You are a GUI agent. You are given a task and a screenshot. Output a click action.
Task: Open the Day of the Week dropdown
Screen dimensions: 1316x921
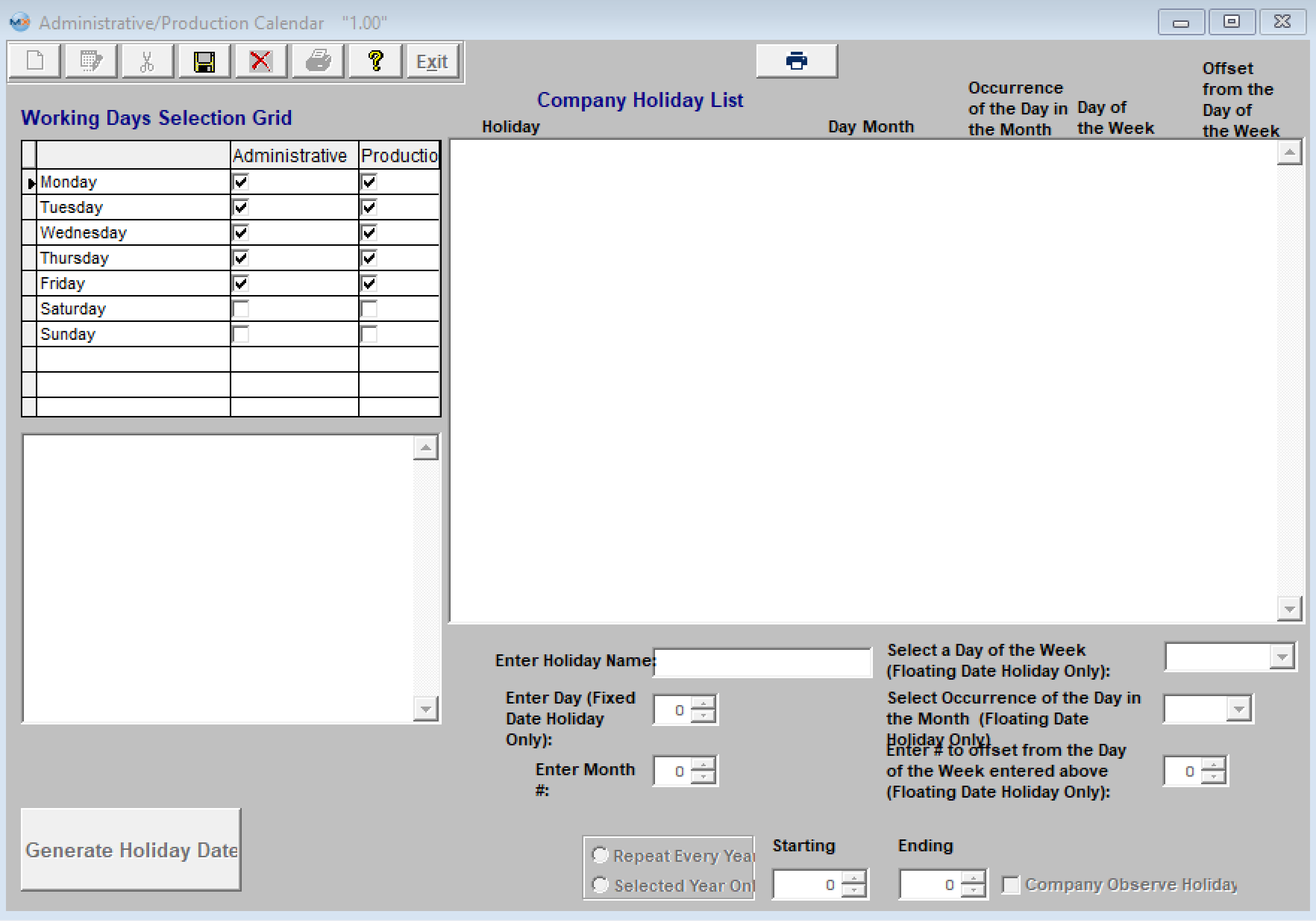click(x=1282, y=657)
